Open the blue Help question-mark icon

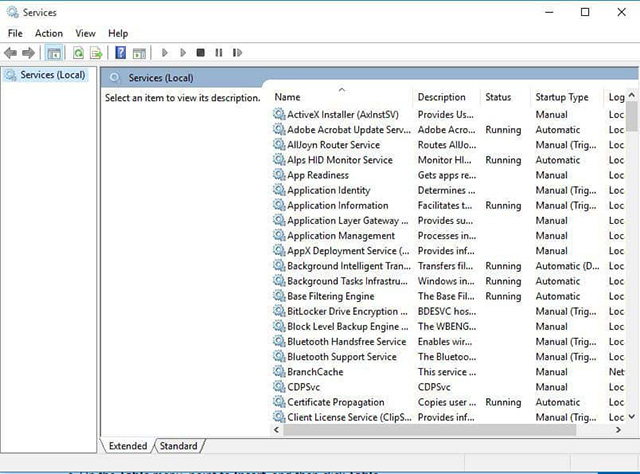[x=120, y=53]
